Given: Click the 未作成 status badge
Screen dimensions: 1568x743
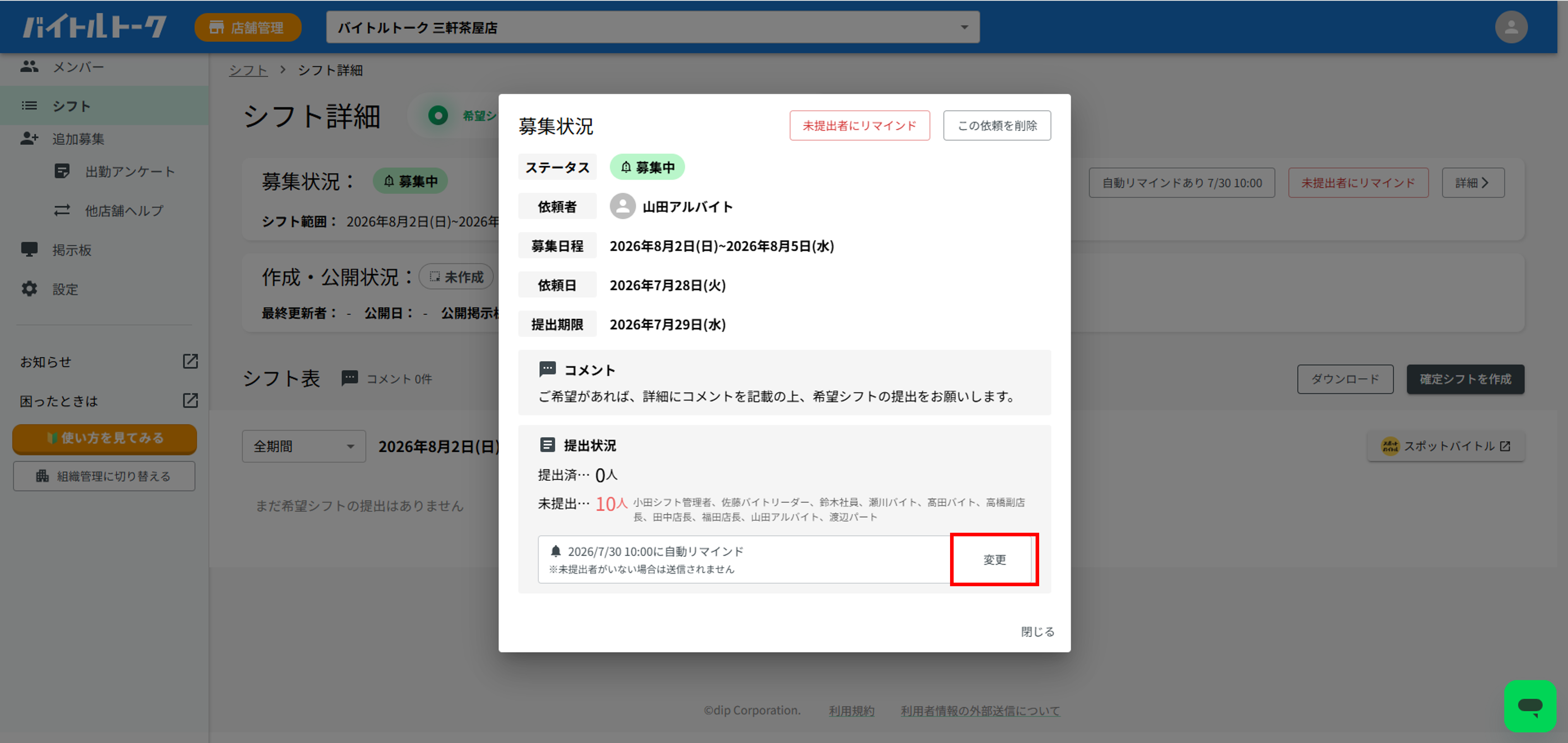Looking at the screenshot, I should 456,277.
